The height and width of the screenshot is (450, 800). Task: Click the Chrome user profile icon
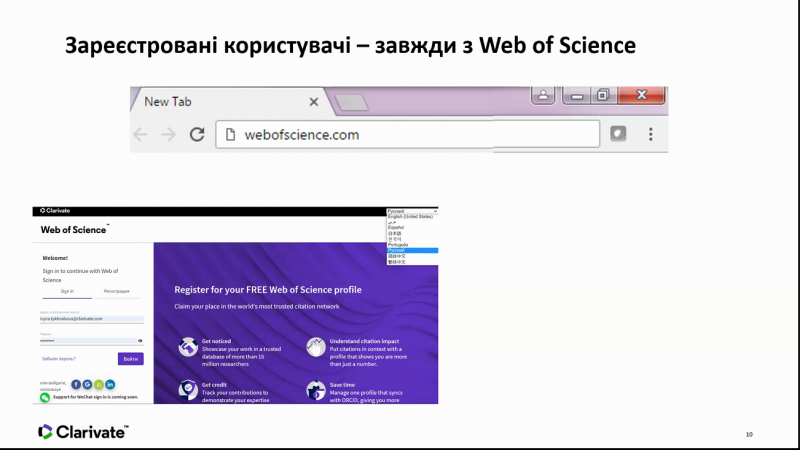coord(542,96)
